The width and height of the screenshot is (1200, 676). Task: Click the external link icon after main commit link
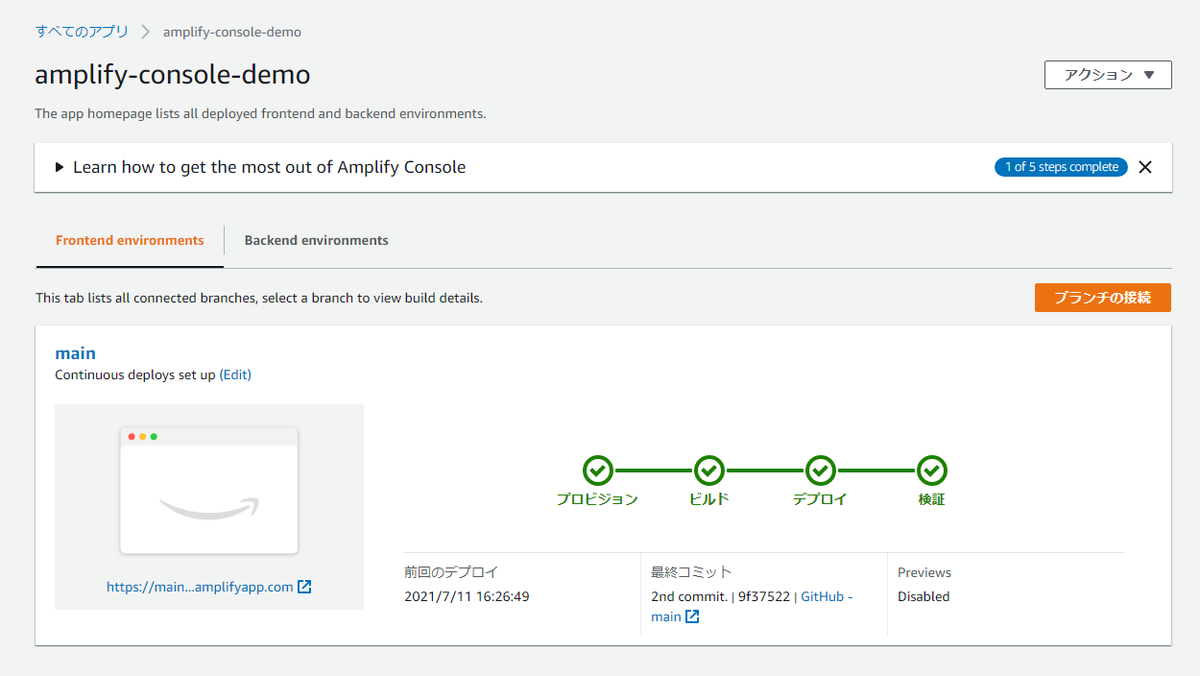pyautogui.click(x=692, y=617)
